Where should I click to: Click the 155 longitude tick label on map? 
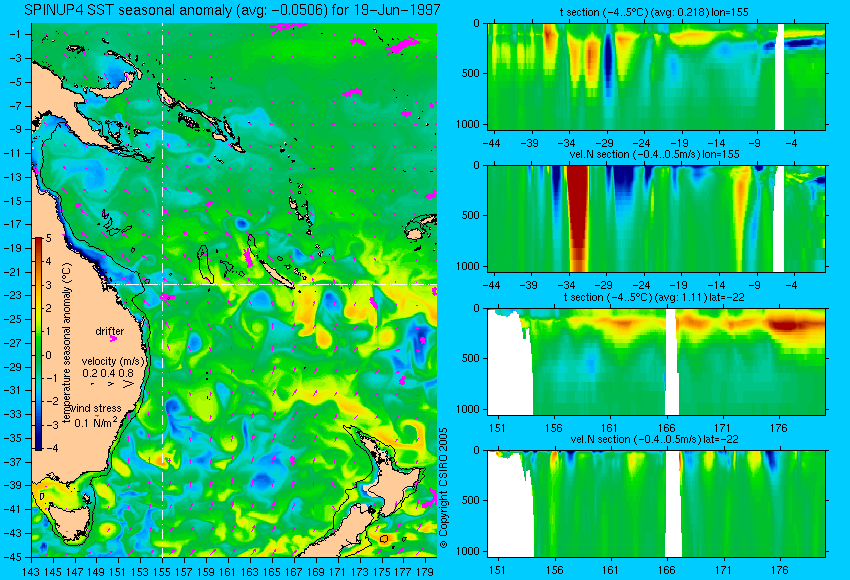click(x=162, y=571)
